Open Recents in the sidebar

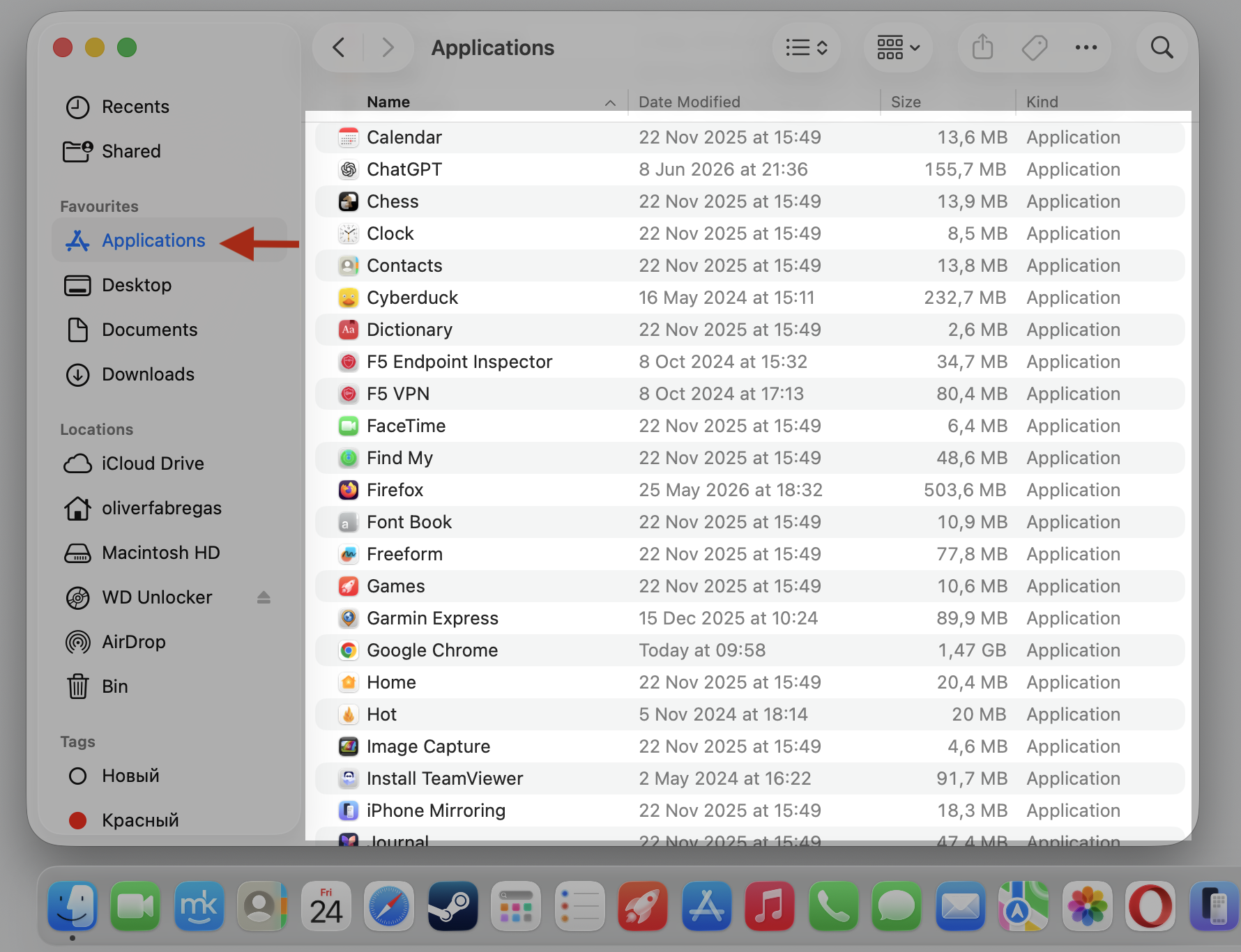[x=169, y=107]
